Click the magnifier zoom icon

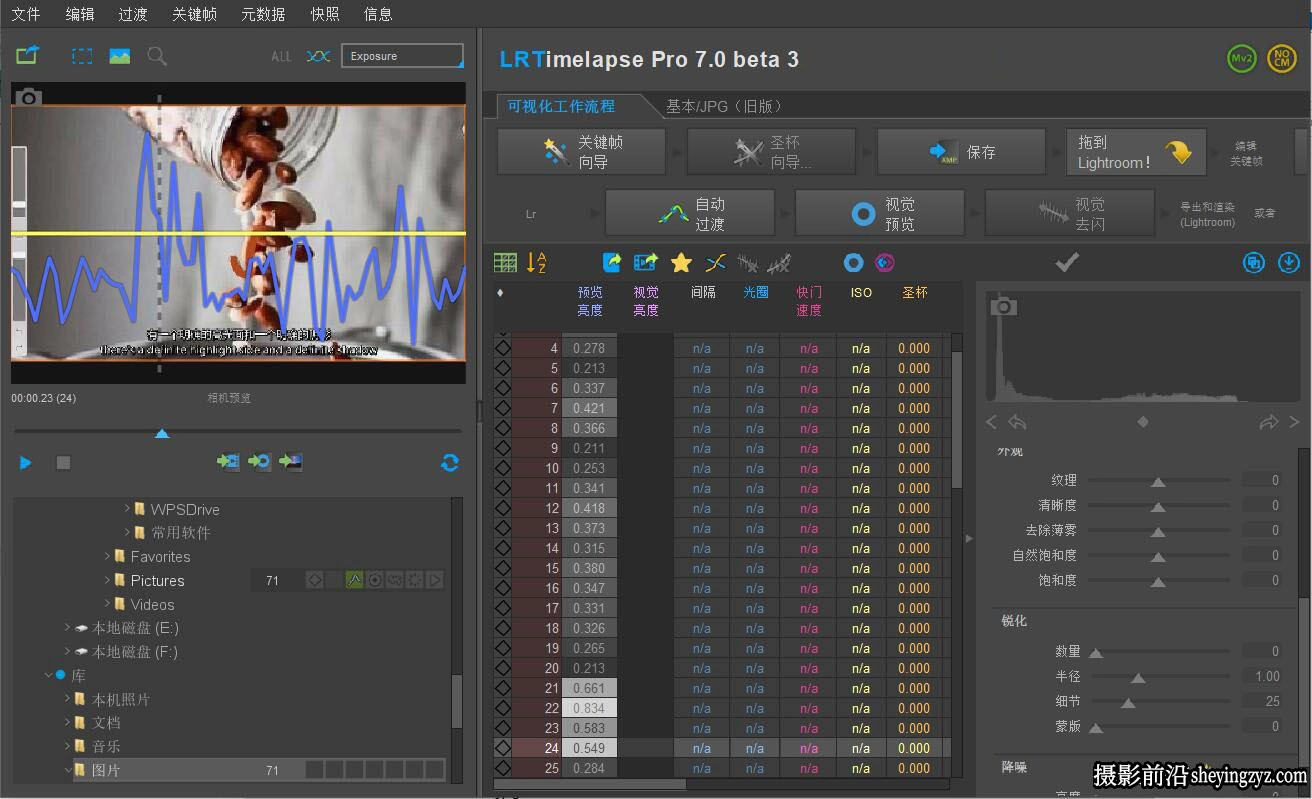(157, 56)
